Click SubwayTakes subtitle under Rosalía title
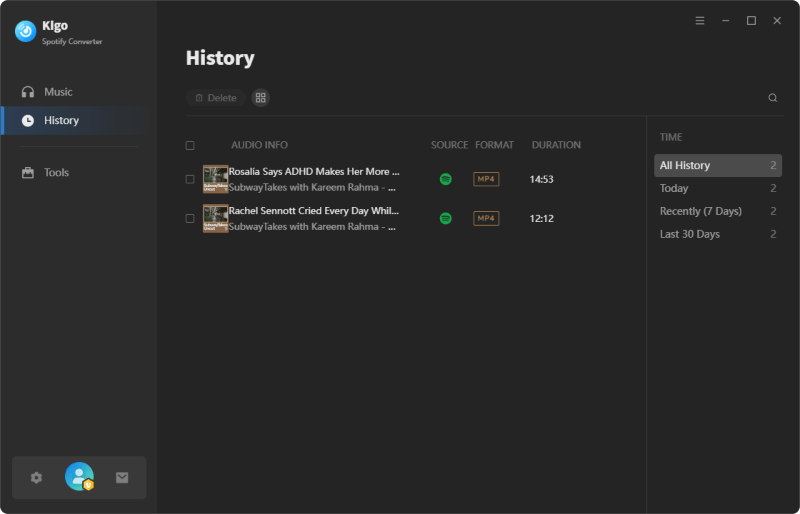 click(312, 187)
